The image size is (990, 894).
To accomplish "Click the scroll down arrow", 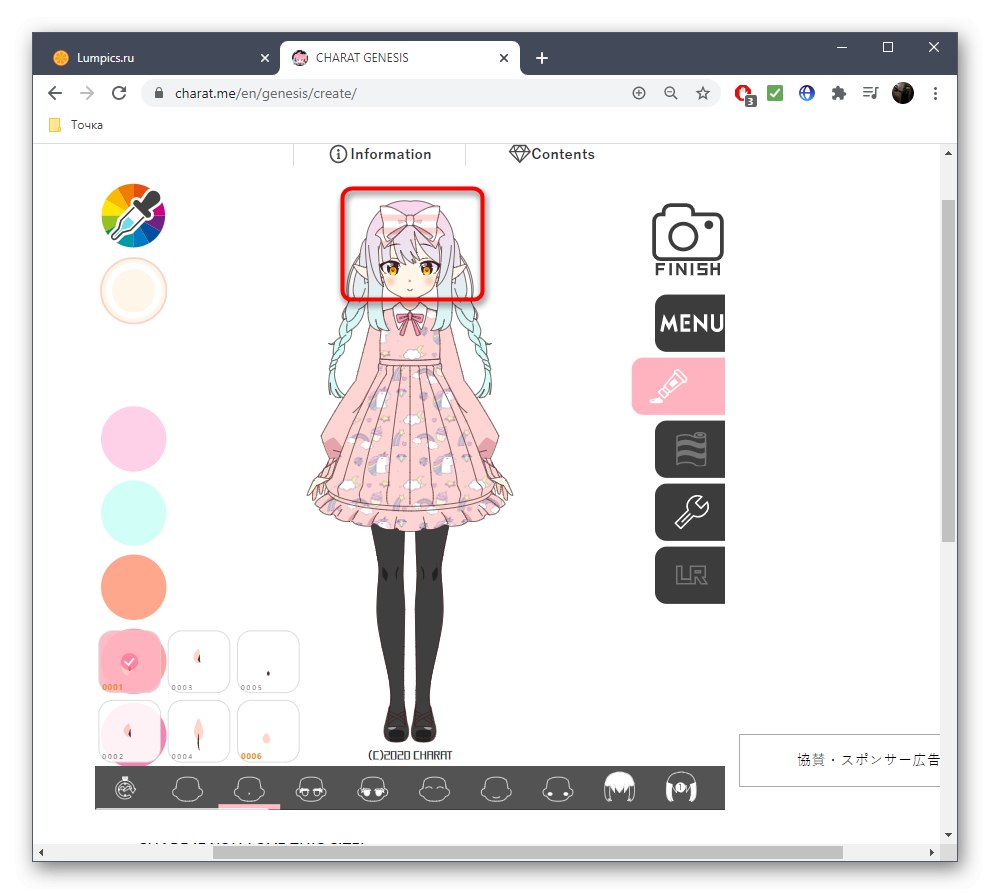I will coord(948,835).
